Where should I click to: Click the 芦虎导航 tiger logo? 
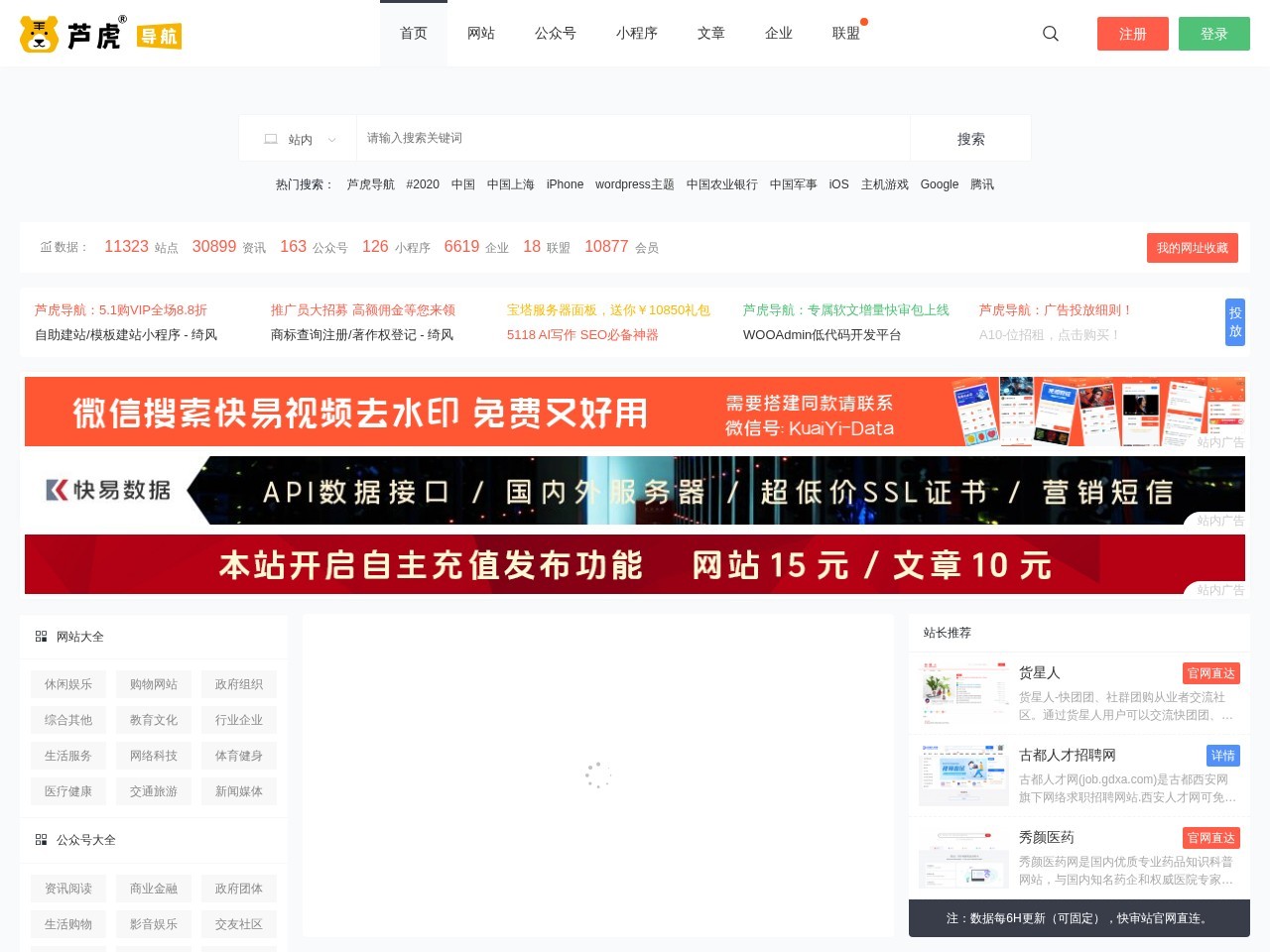pyautogui.click(x=100, y=34)
